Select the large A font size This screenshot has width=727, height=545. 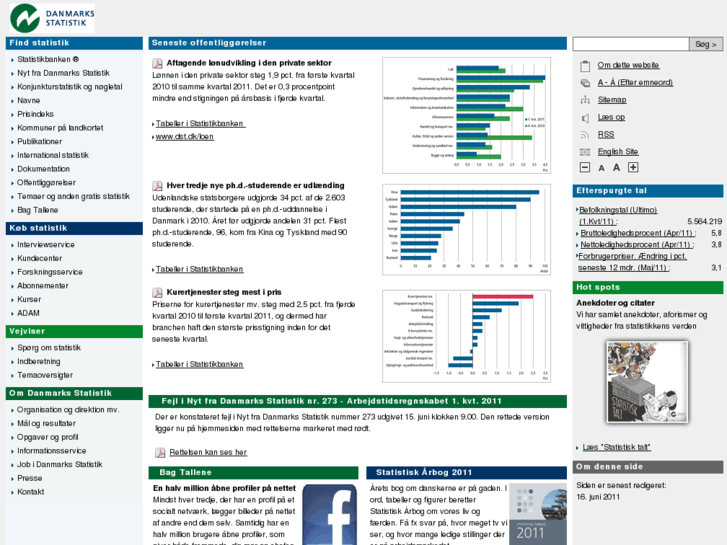coord(616,167)
